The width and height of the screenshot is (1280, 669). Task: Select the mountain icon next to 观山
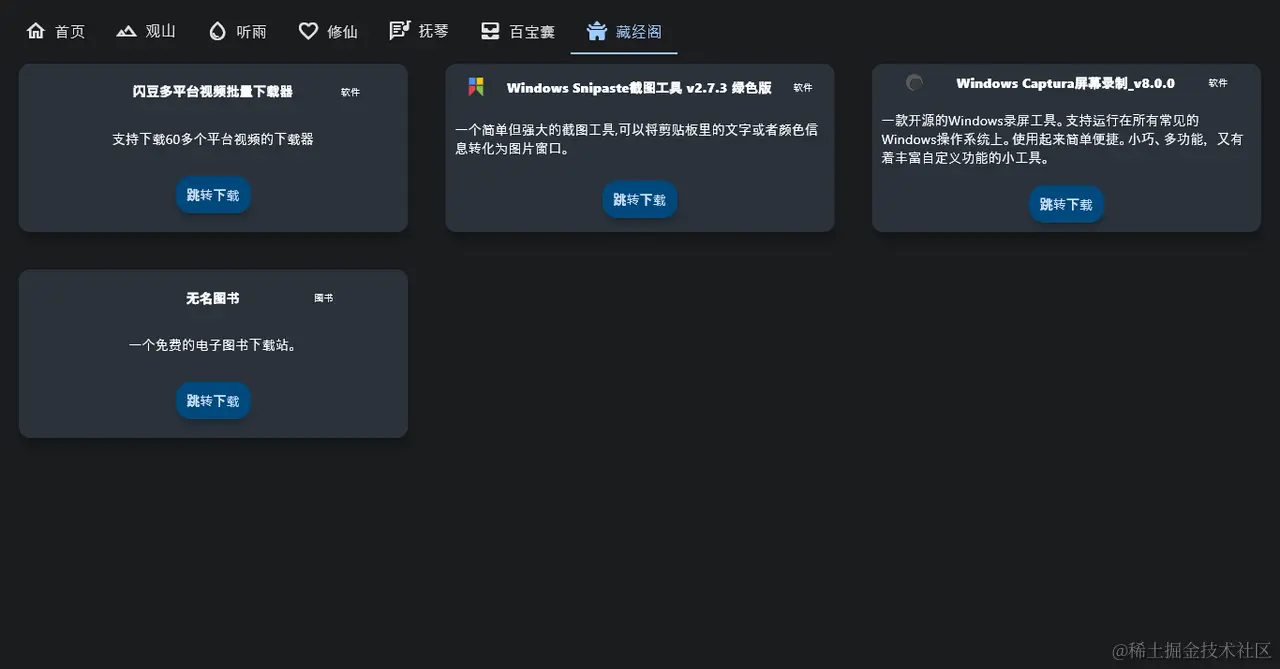[x=126, y=30]
